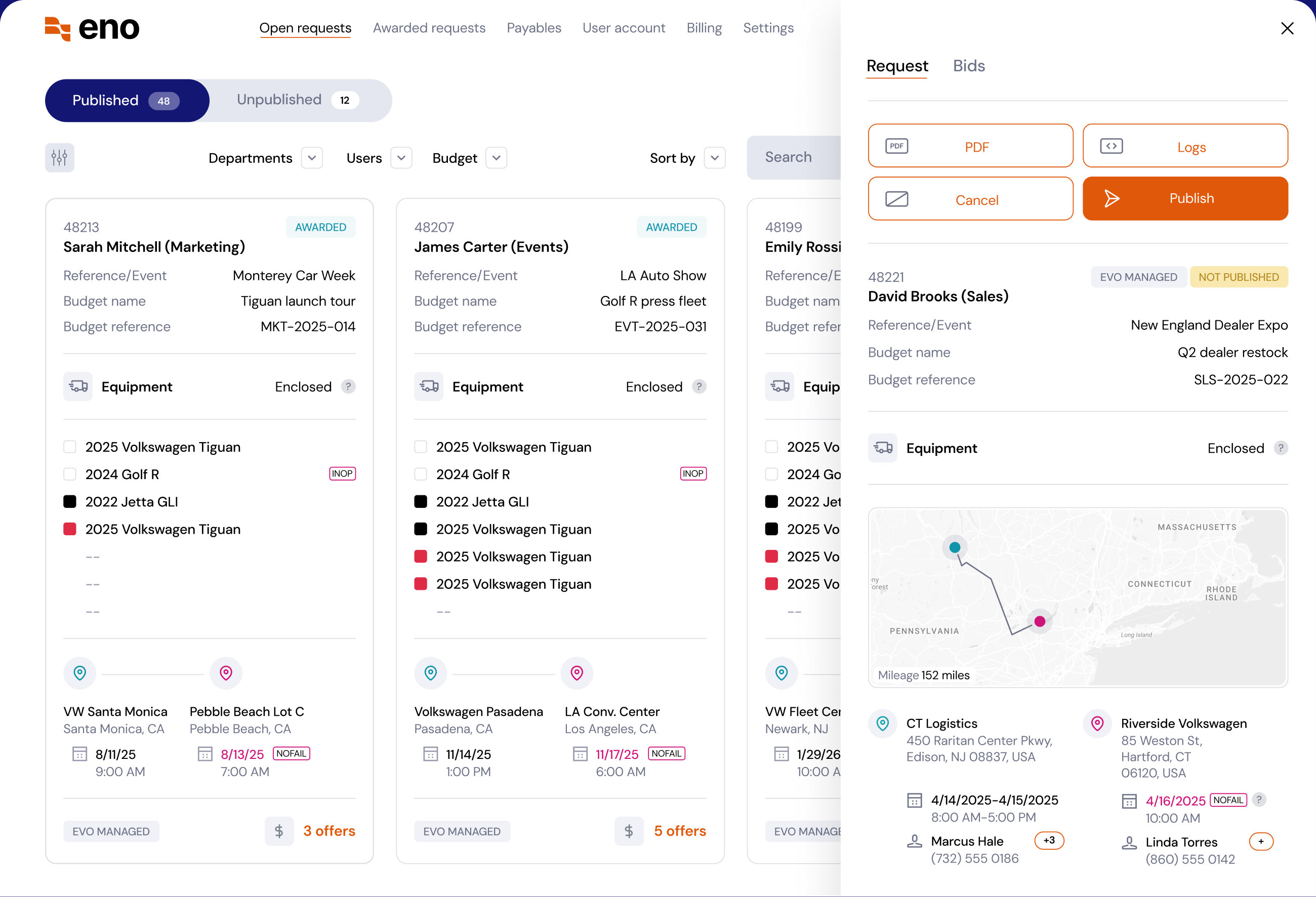
Task: Expand Marcus Hale +3 contacts badge
Action: tap(1049, 840)
